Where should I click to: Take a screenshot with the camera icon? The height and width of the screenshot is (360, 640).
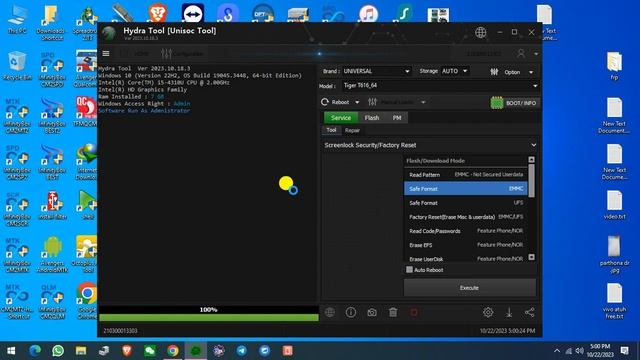tap(372, 313)
